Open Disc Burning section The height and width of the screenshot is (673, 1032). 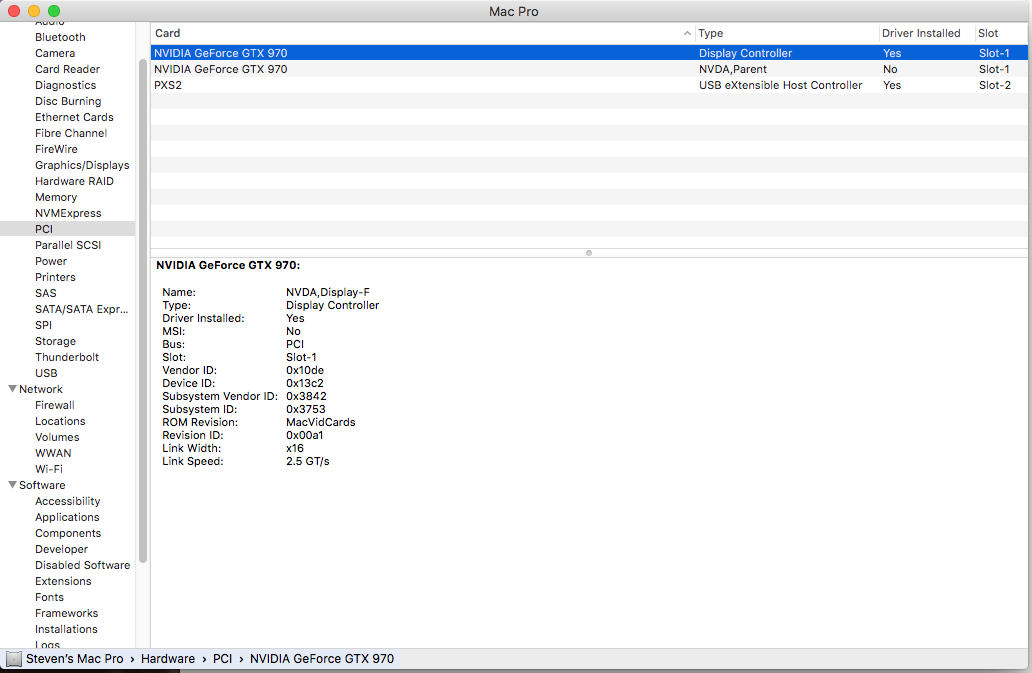tap(68, 101)
